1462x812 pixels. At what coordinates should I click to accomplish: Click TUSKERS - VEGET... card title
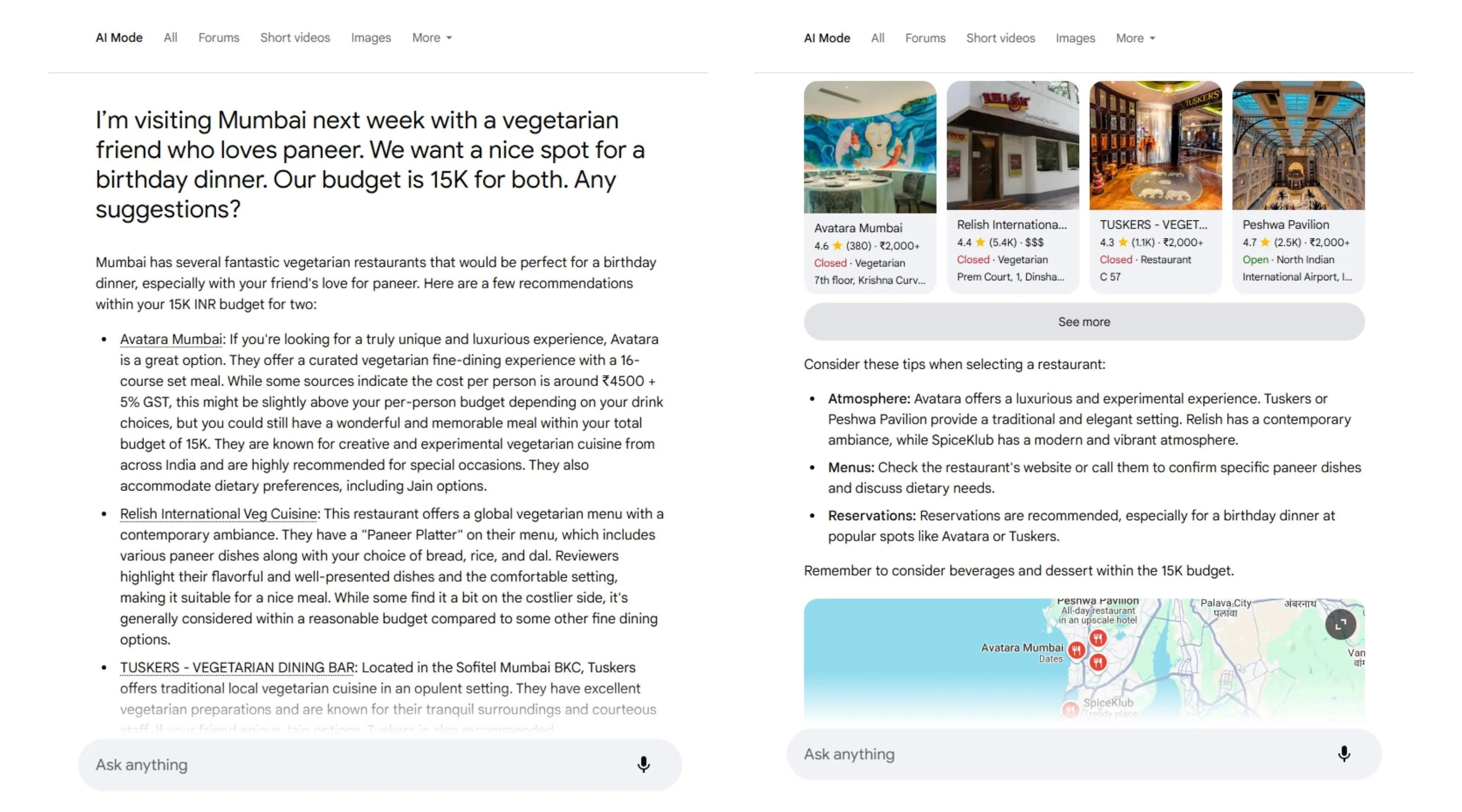coord(1153,225)
